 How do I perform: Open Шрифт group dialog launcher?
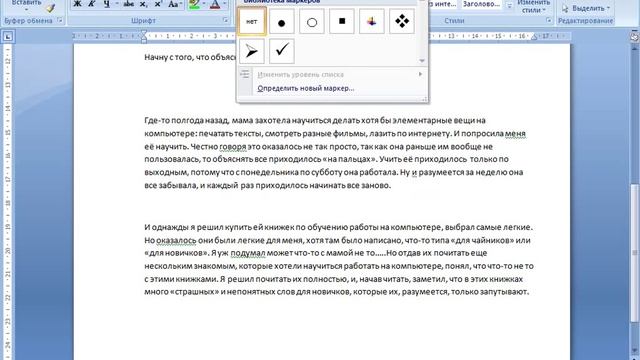[226, 20]
